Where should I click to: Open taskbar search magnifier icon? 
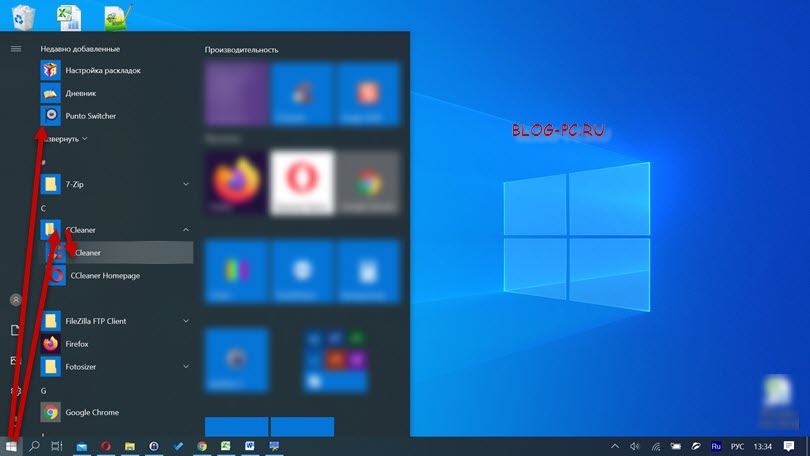coord(35,446)
